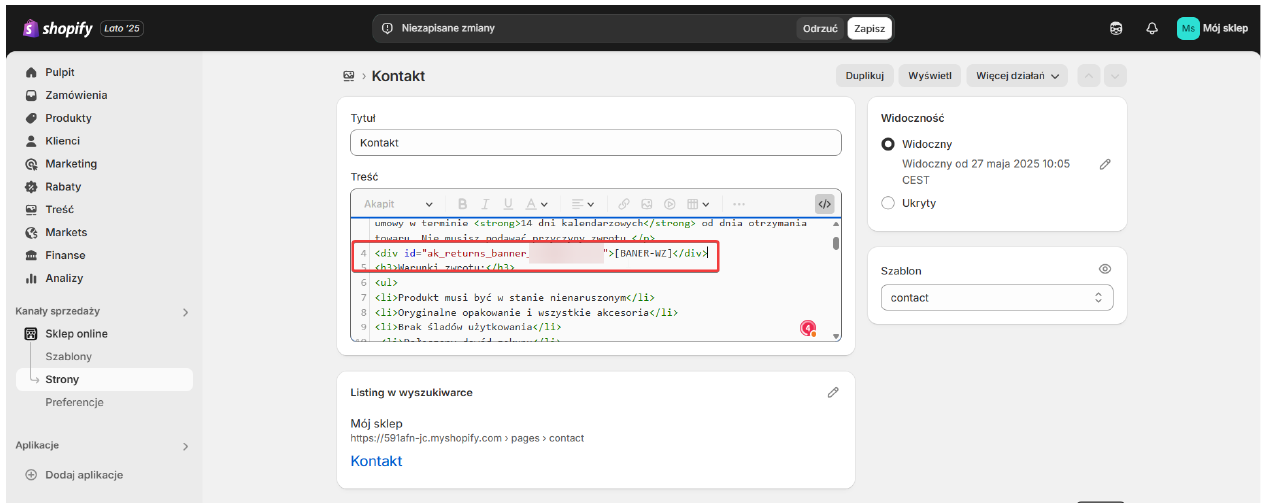
Task: Open the insert table dropdown
Action: click(698, 204)
